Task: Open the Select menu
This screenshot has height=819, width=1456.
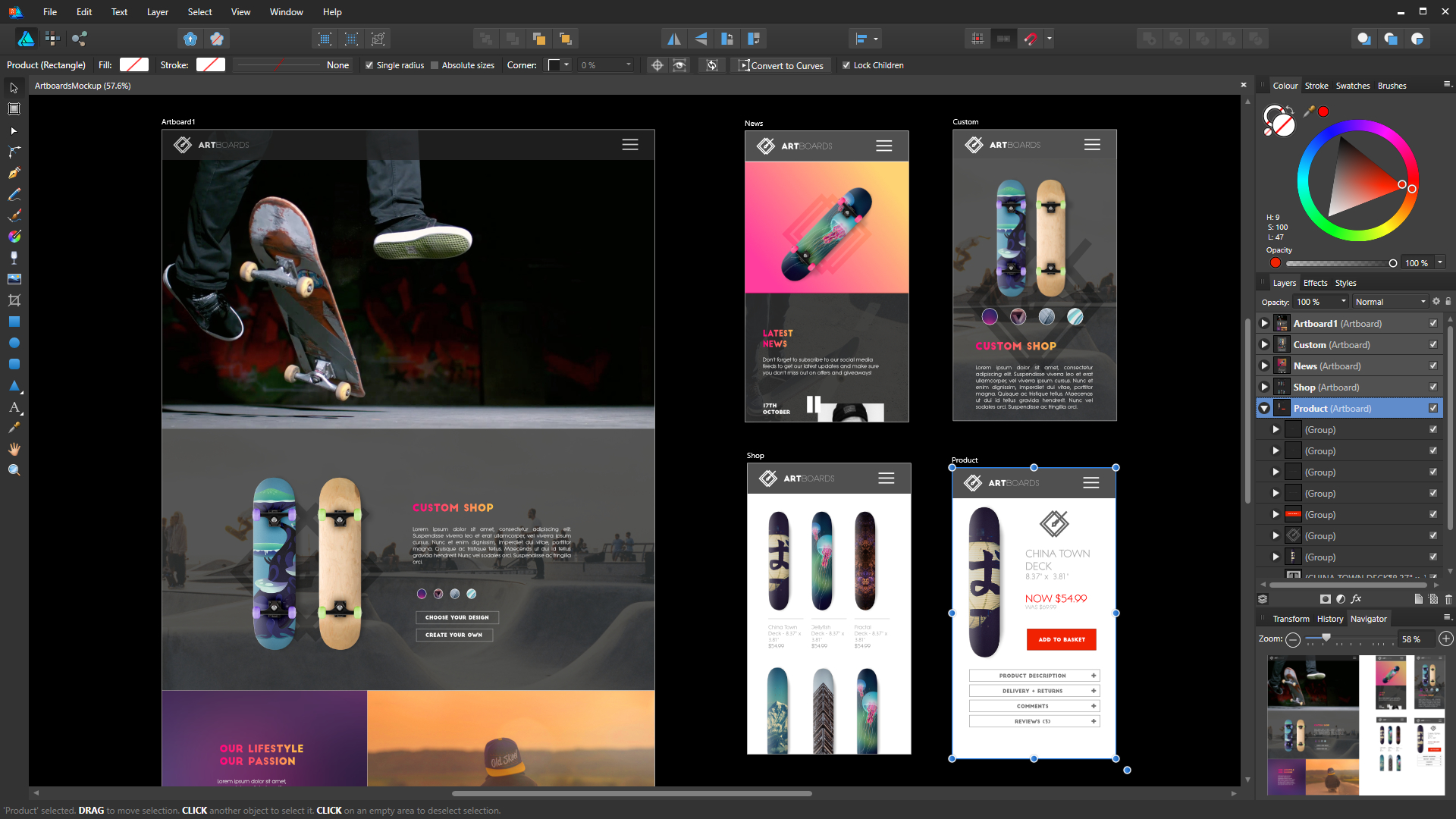Action: [199, 12]
